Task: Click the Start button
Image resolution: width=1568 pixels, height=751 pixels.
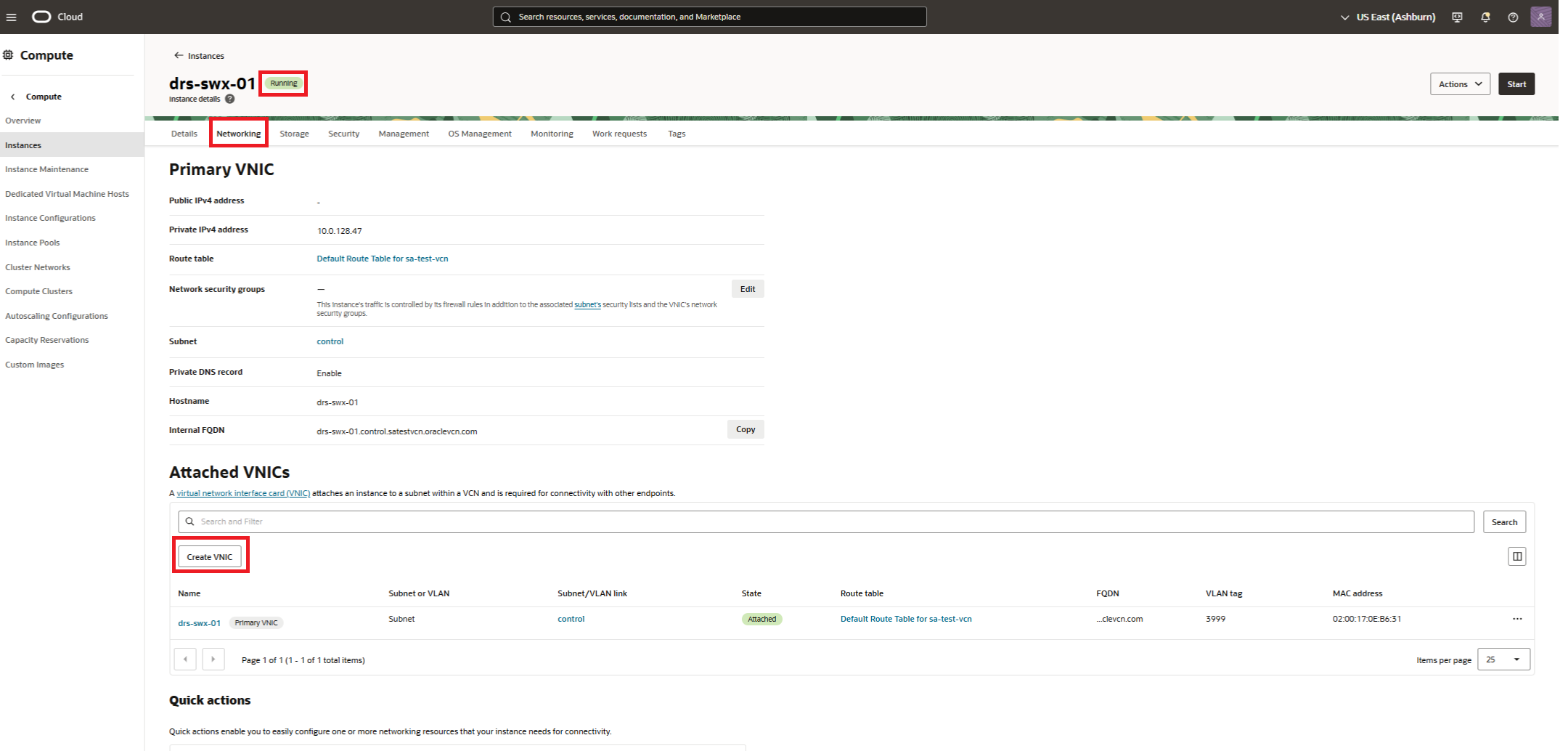Action: pyautogui.click(x=1516, y=84)
